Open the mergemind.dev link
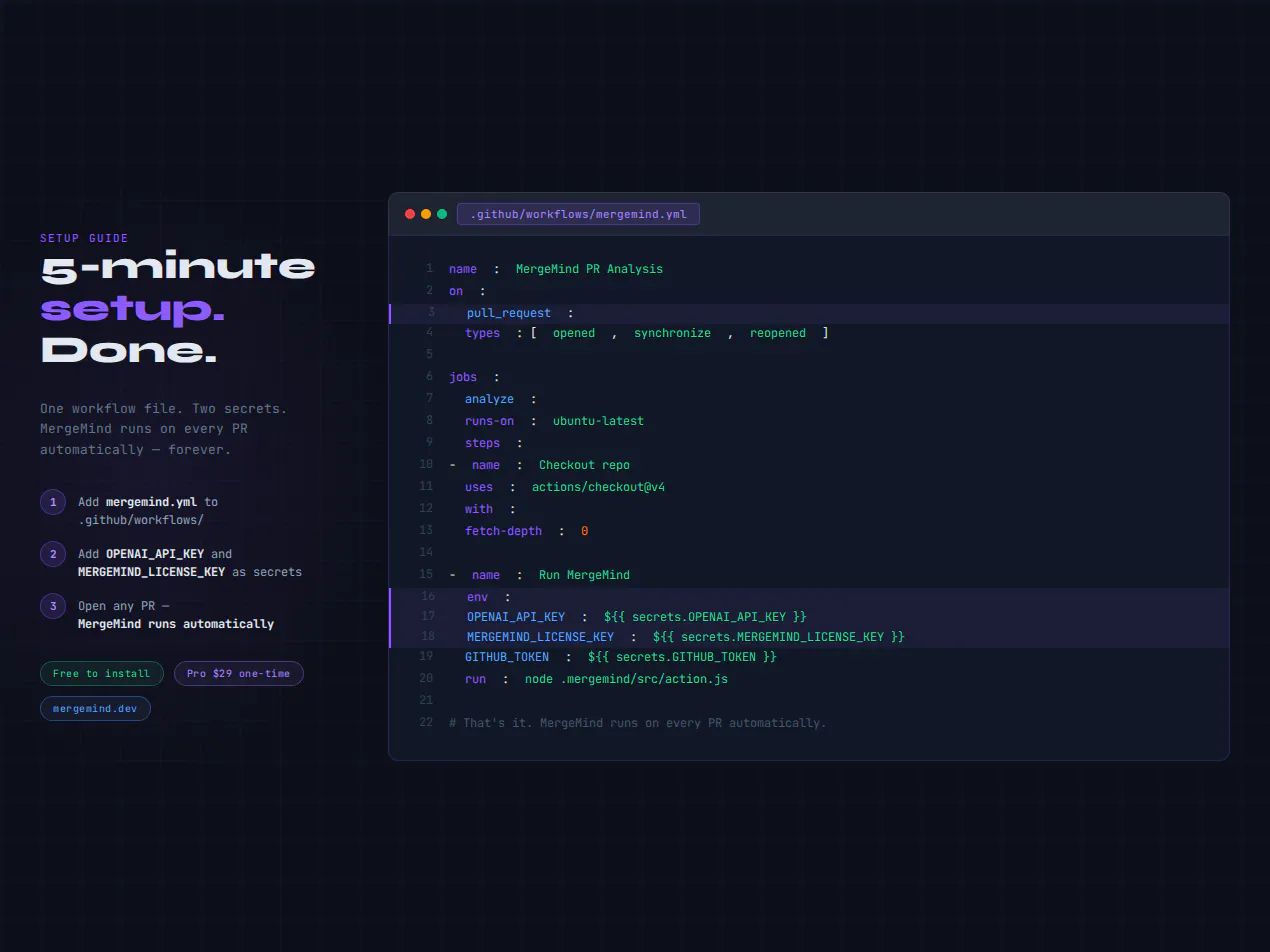 pos(95,709)
